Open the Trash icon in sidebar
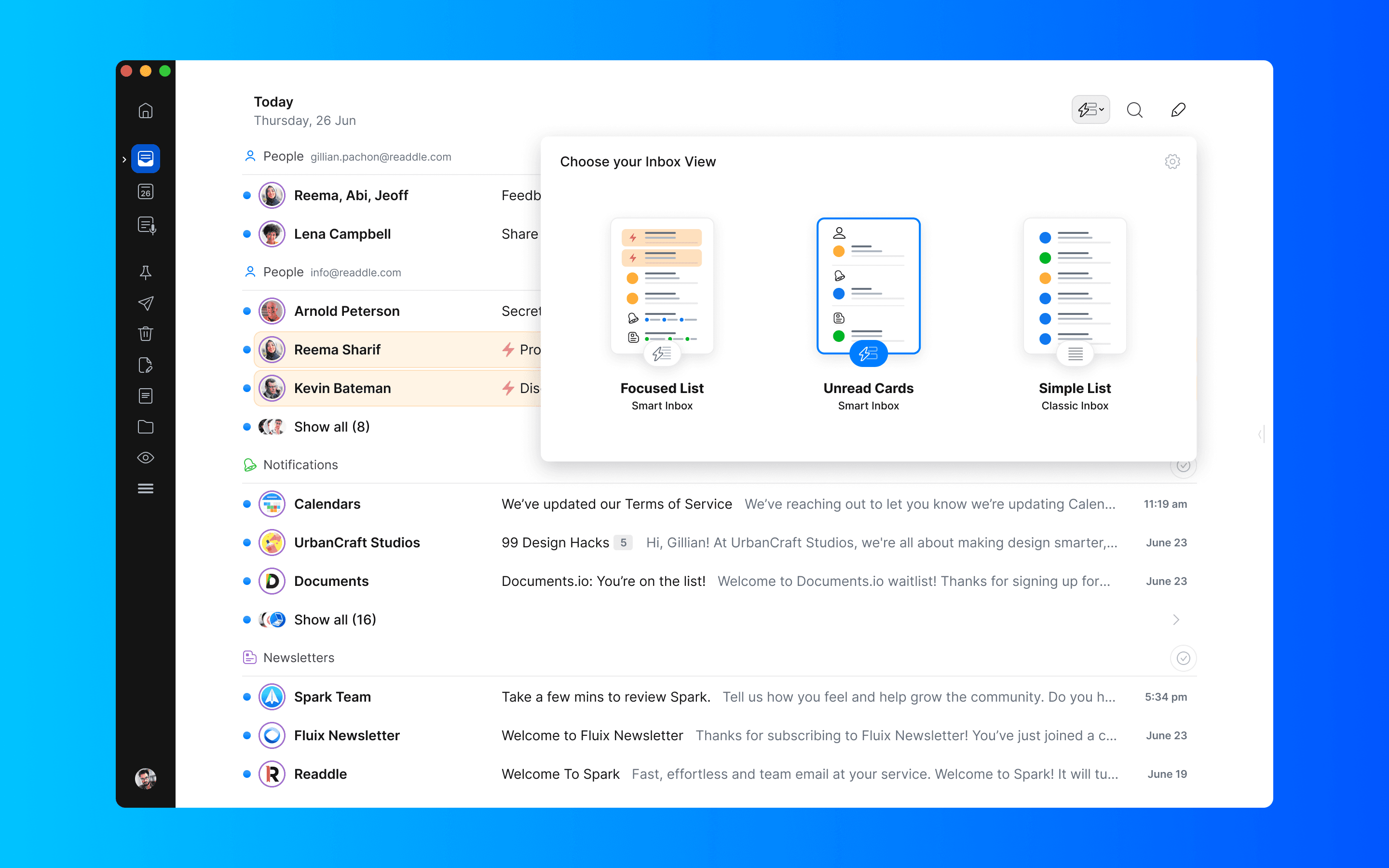 (x=145, y=334)
